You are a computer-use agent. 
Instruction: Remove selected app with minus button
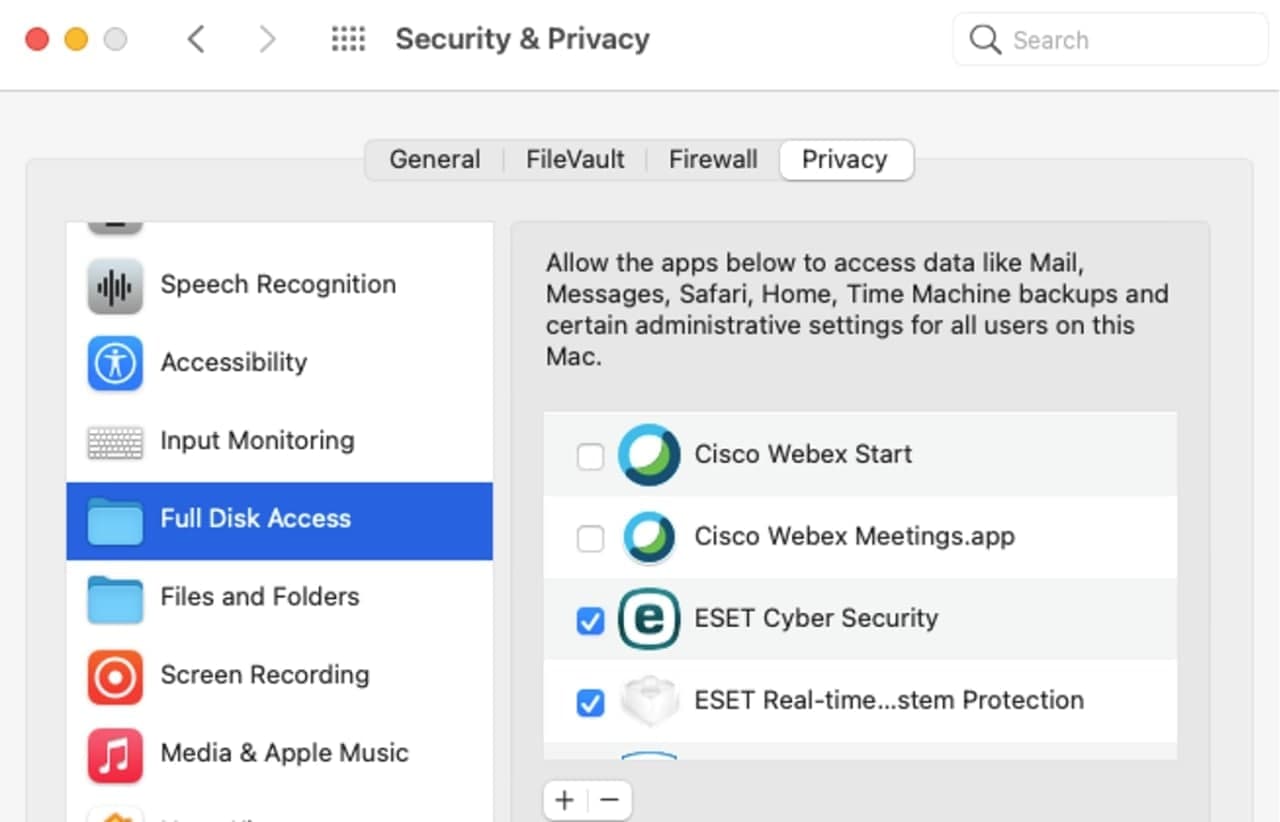610,800
